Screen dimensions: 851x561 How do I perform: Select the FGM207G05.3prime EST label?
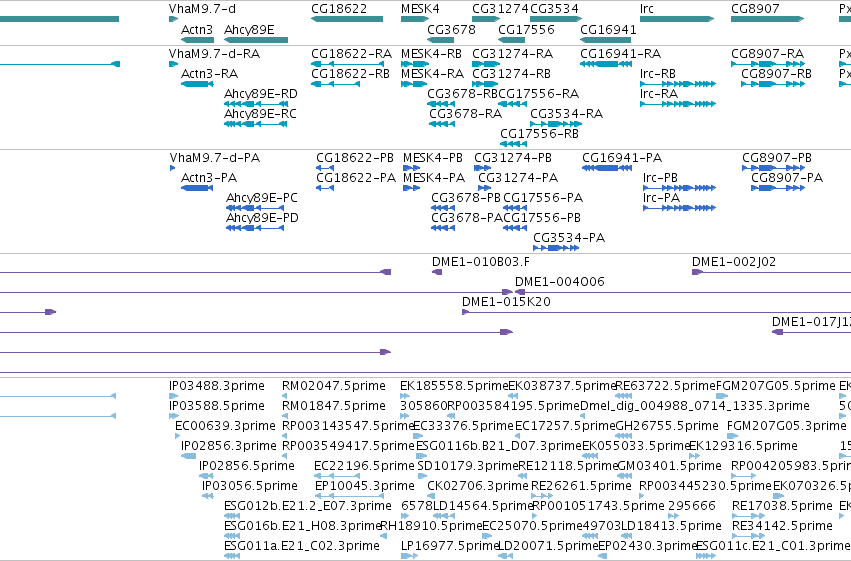(786, 426)
